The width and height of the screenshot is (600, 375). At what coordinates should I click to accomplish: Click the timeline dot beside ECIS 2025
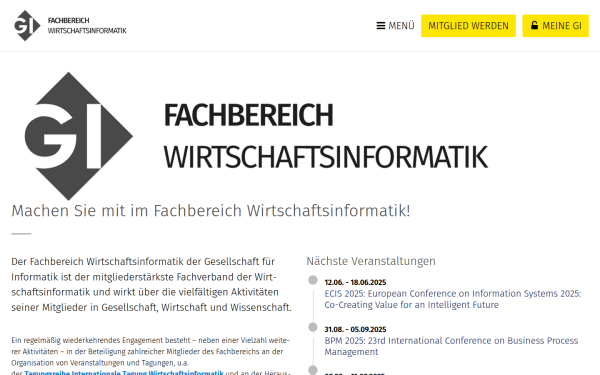click(313, 280)
